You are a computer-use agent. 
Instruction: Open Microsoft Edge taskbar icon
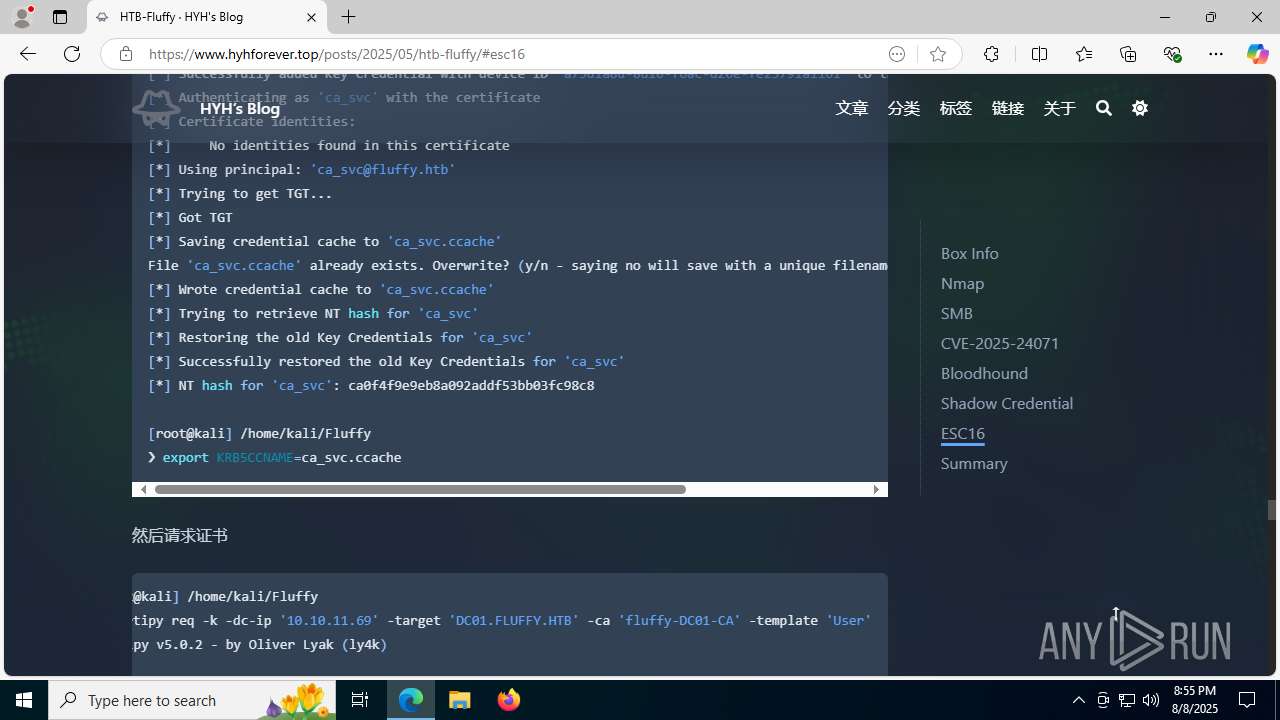(x=411, y=700)
